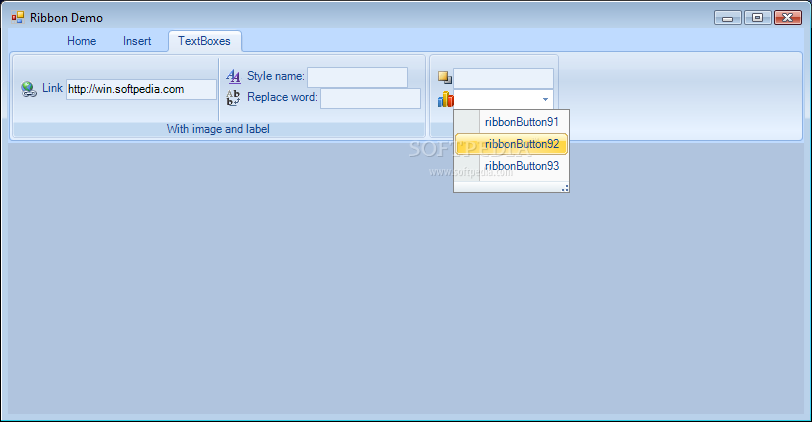Click the globe link icon beside Link

pos(28,89)
